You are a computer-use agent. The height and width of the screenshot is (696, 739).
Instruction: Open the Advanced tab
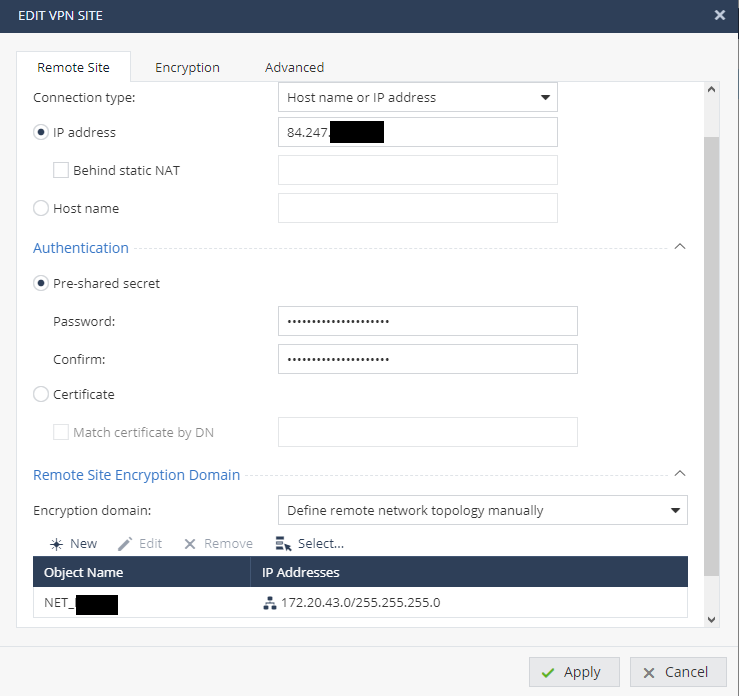click(x=294, y=67)
